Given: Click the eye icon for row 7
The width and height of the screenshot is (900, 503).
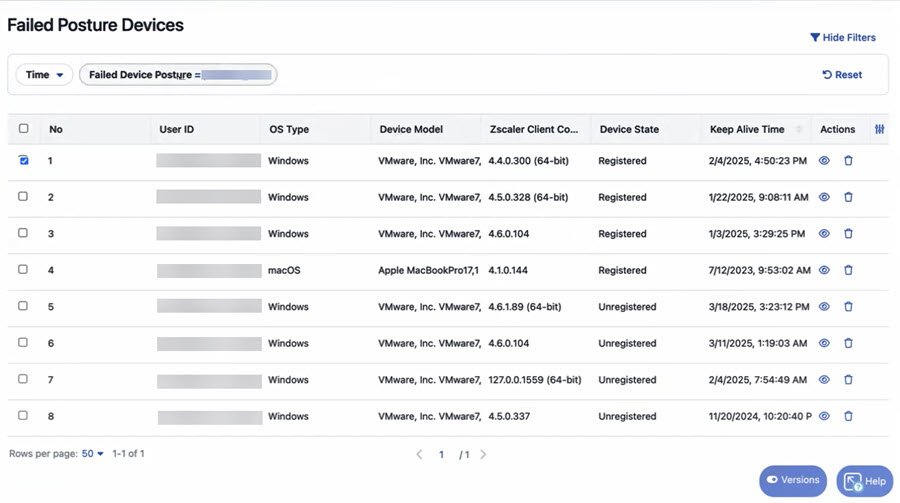Looking at the screenshot, I should click(x=824, y=380).
